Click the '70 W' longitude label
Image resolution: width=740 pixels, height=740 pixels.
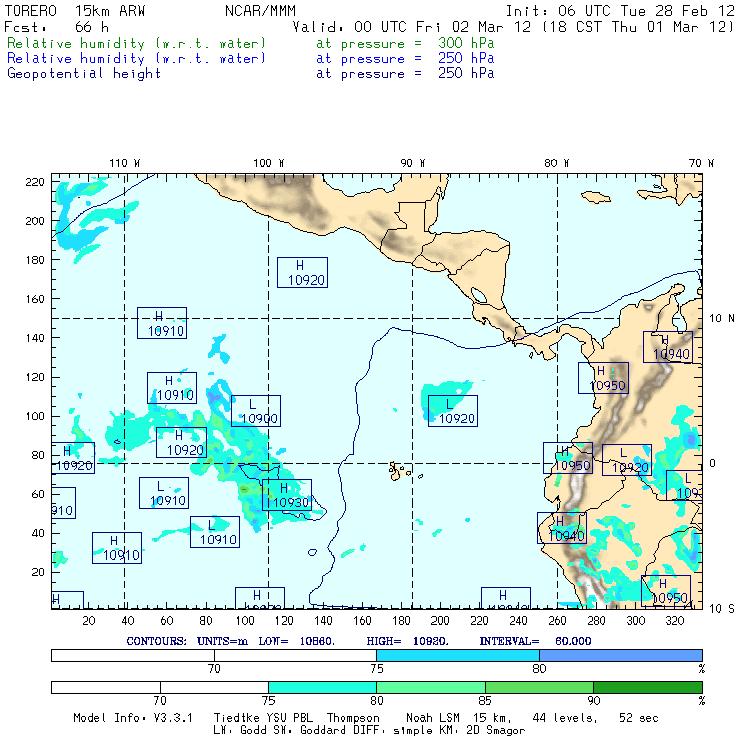tap(701, 163)
